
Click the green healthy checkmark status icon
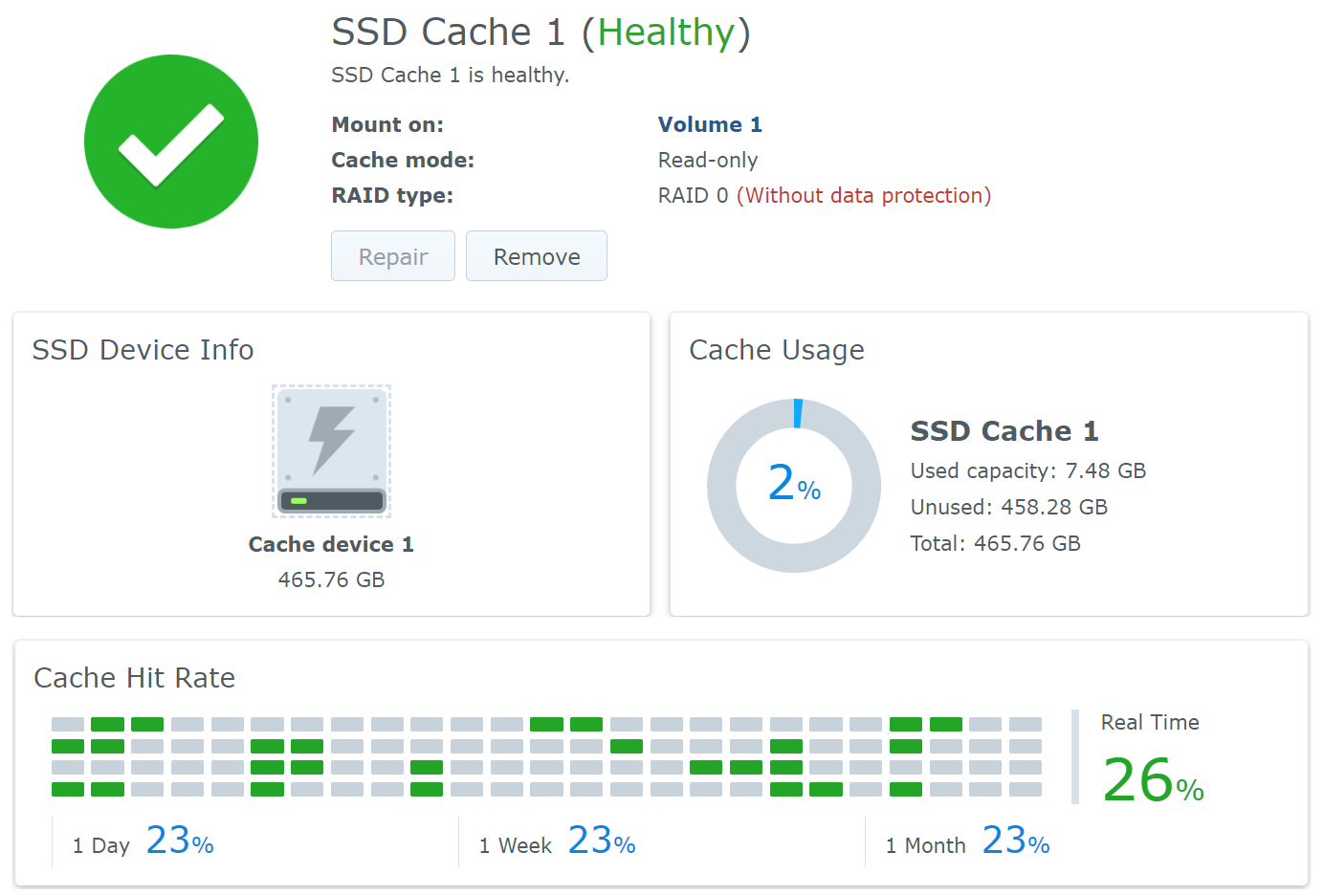171,142
